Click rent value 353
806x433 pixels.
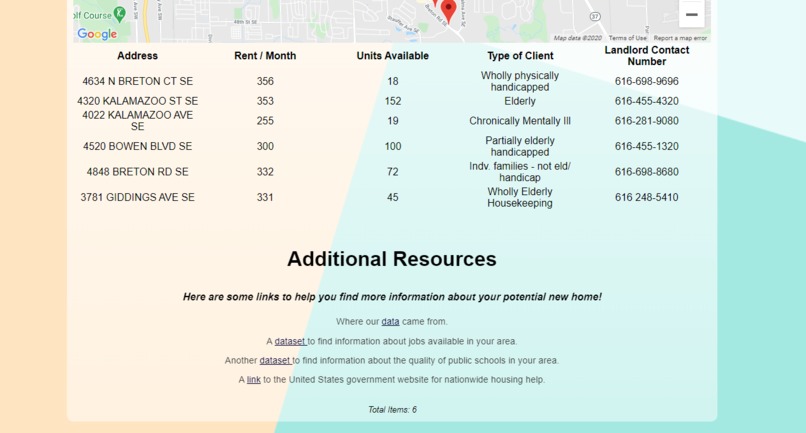point(265,101)
